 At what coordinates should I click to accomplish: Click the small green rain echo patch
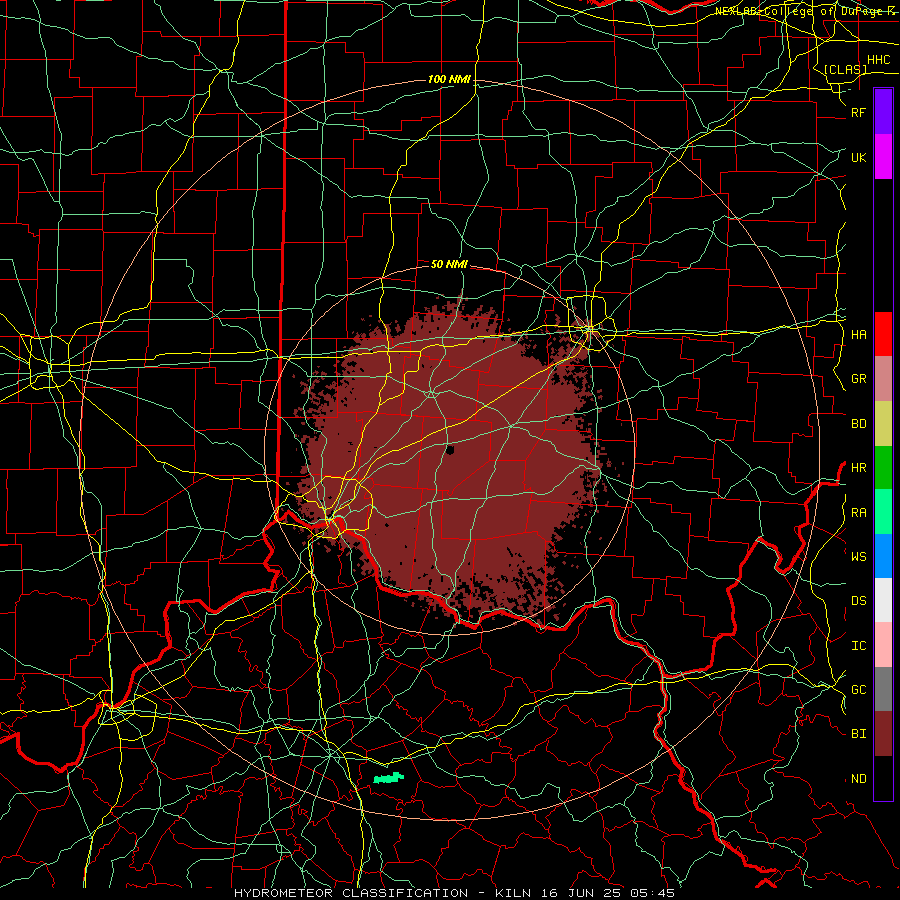389,778
